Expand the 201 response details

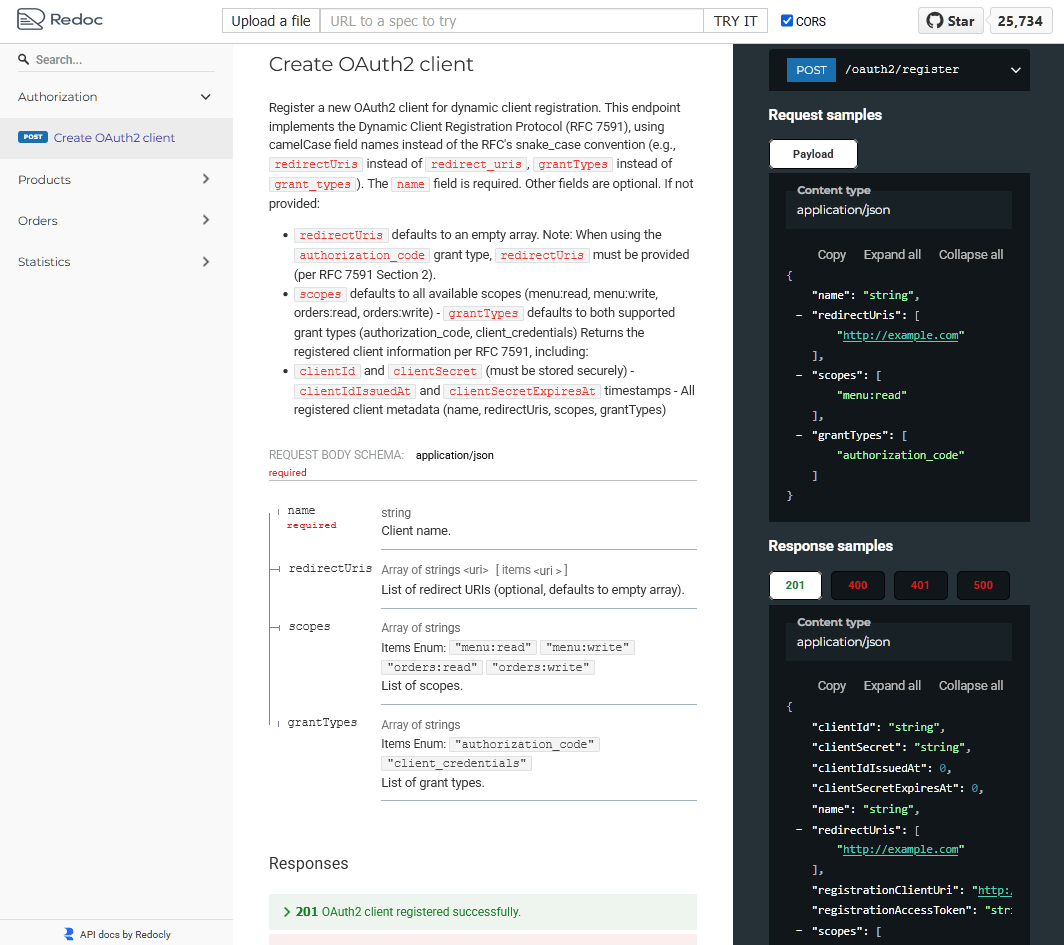point(482,912)
